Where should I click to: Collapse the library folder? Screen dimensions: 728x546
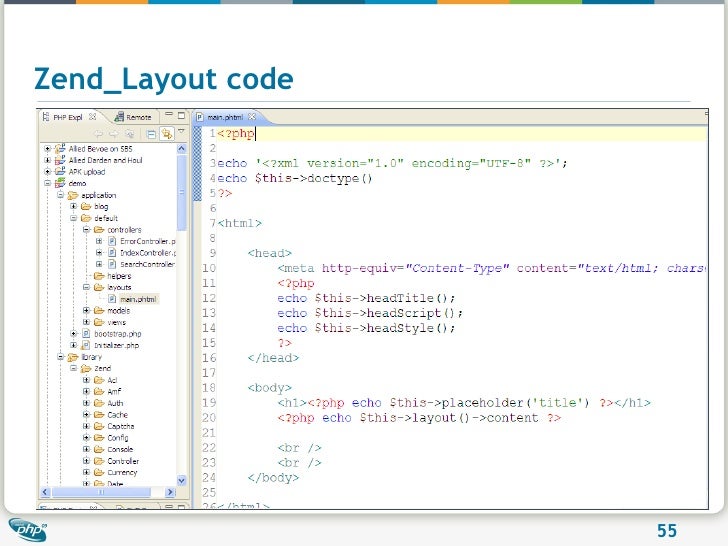pos(60,357)
